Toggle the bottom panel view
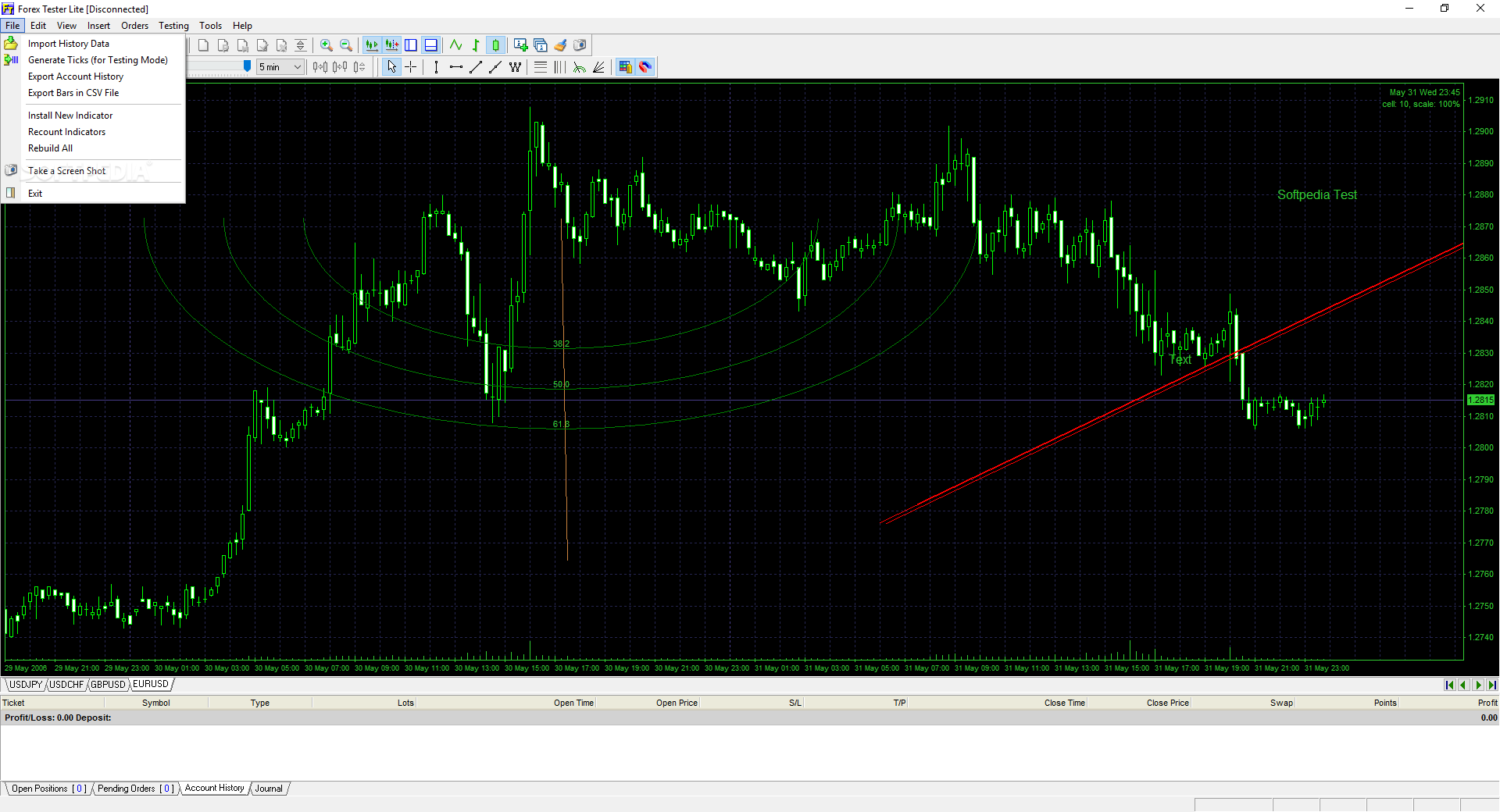Screen dimensions: 1500x812 [x=430, y=45]
